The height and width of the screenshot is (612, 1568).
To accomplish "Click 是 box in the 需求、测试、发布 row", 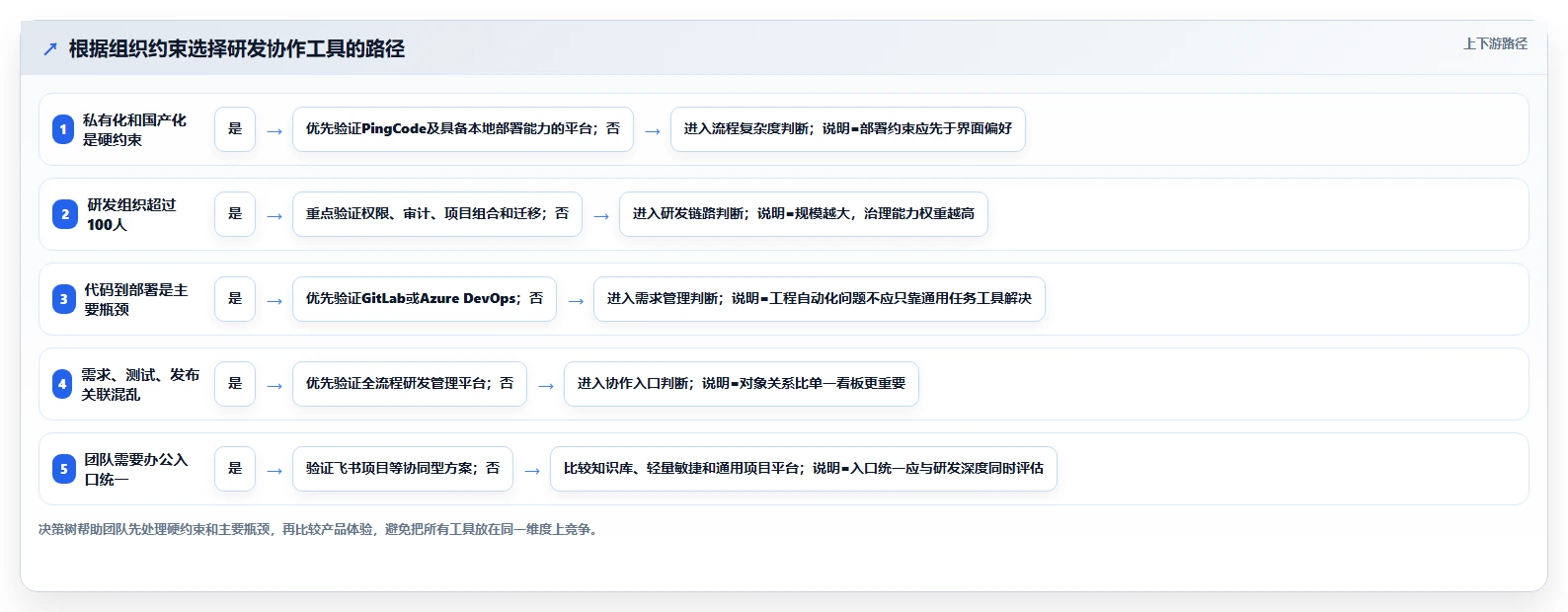I will (x=235, y=384).
